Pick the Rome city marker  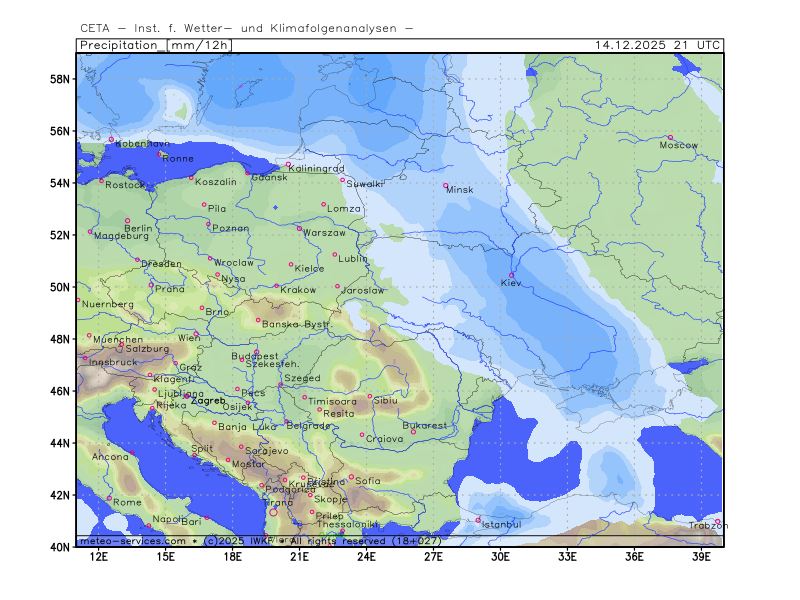pos(110,497)
